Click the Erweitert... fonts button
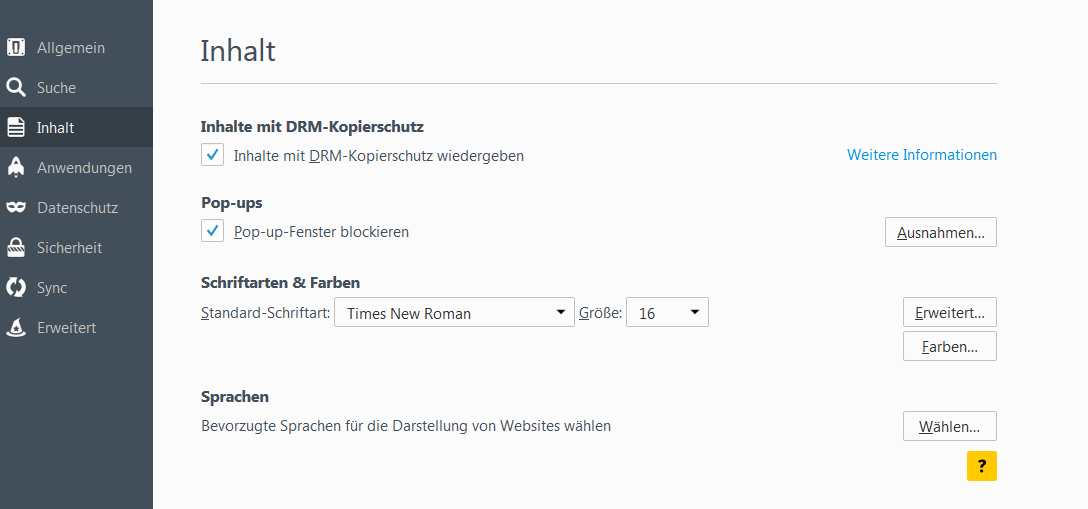Screen dimensions: 1088x509 pyautogui.click(x=949, y=312)
